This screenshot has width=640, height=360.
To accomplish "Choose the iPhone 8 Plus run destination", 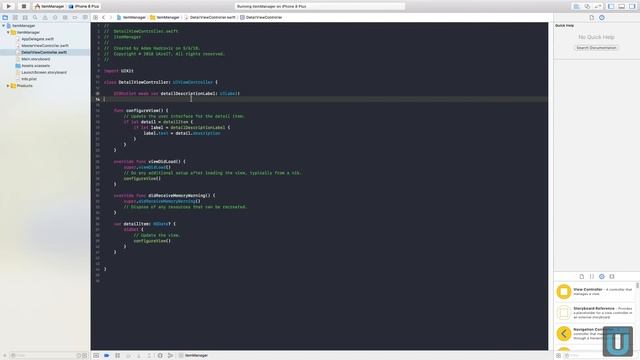I will click(x=84, y=7).
